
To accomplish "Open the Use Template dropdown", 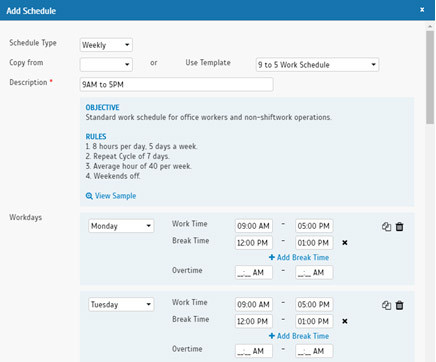I will (317, 65).
